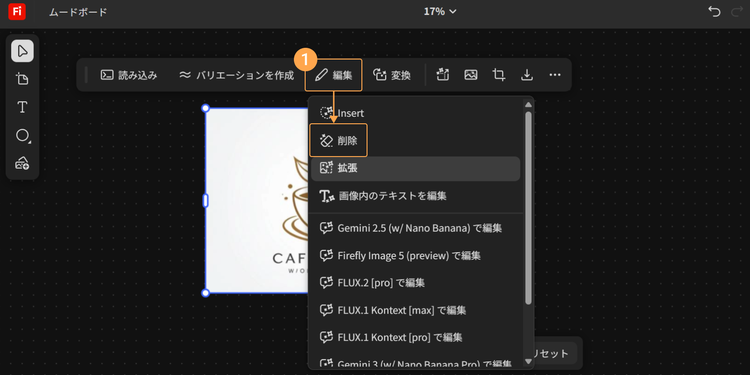Viewport: 750px width, 375px height.
Task: Click the top-left image resize handle
Action: pos(206,109)
